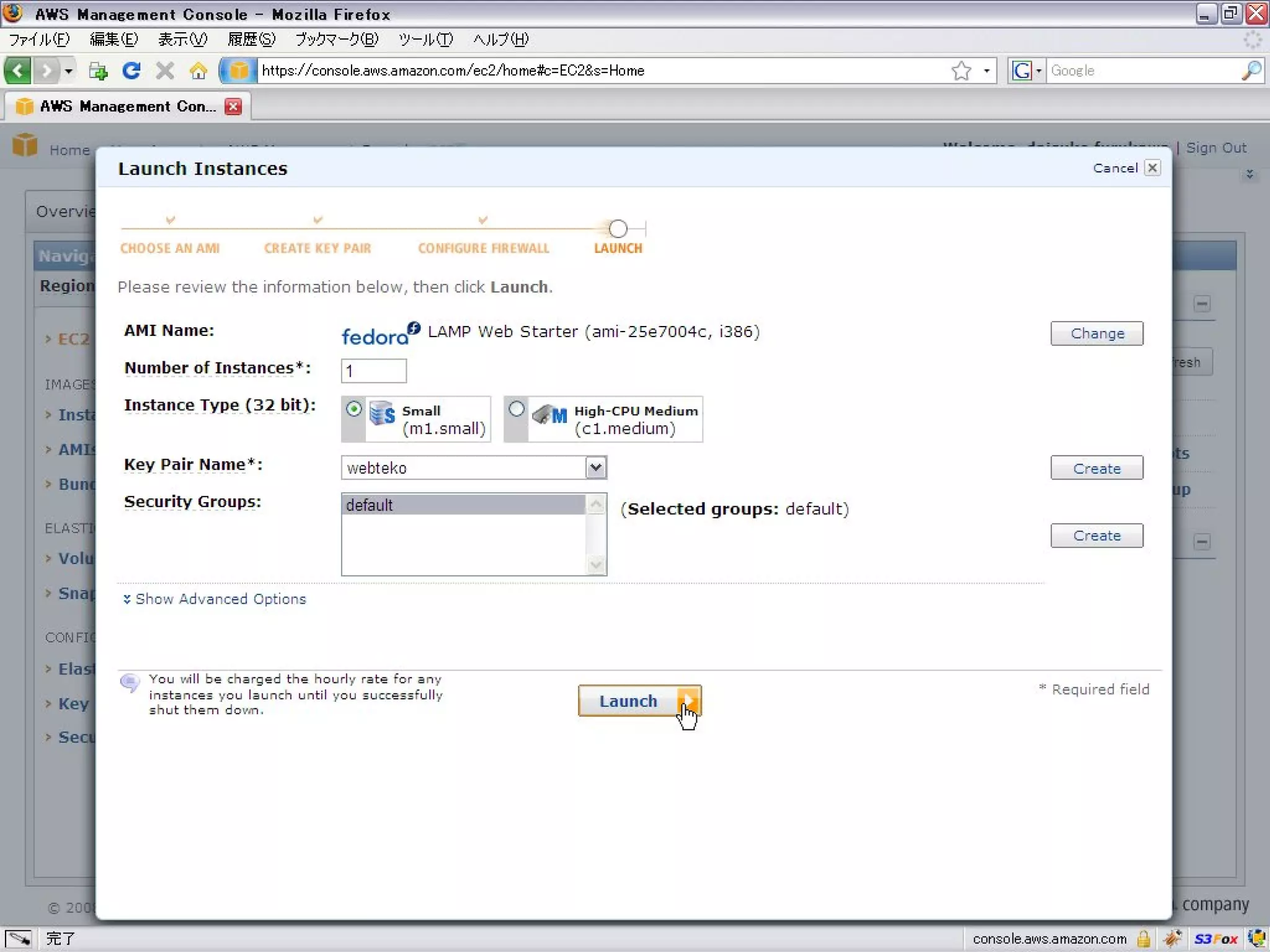
Task: Open the ファイル(F) menu
Action: [x=39, y=40]
